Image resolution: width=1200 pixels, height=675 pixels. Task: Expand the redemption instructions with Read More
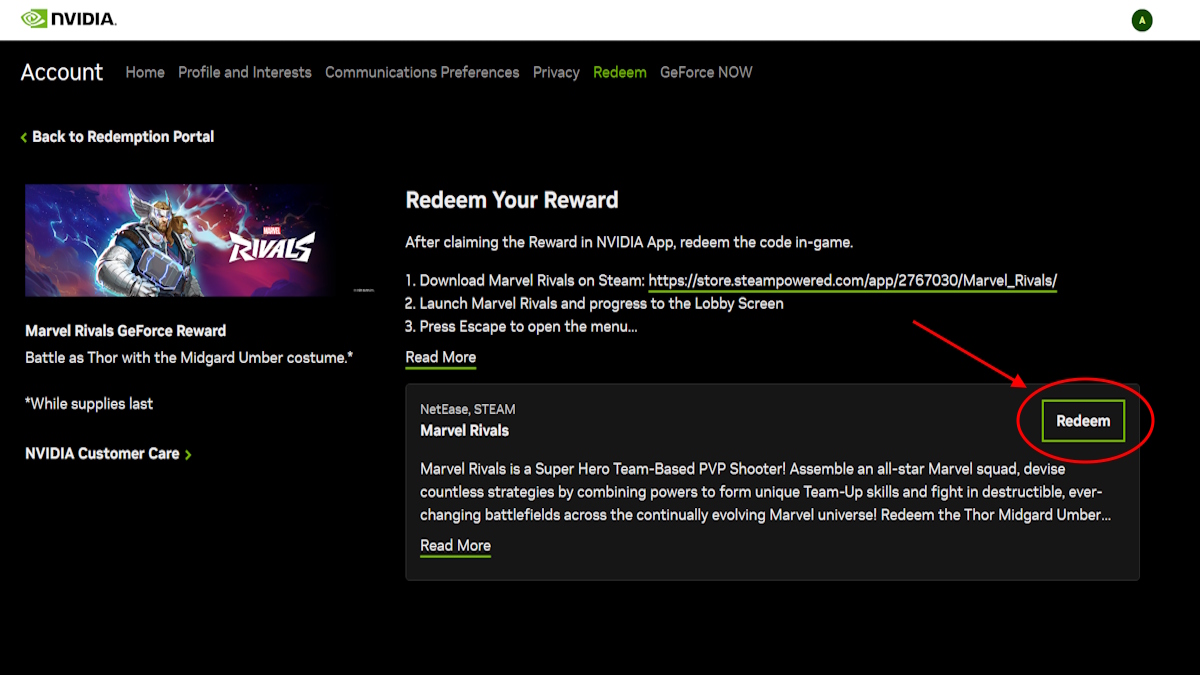[440, 356]
